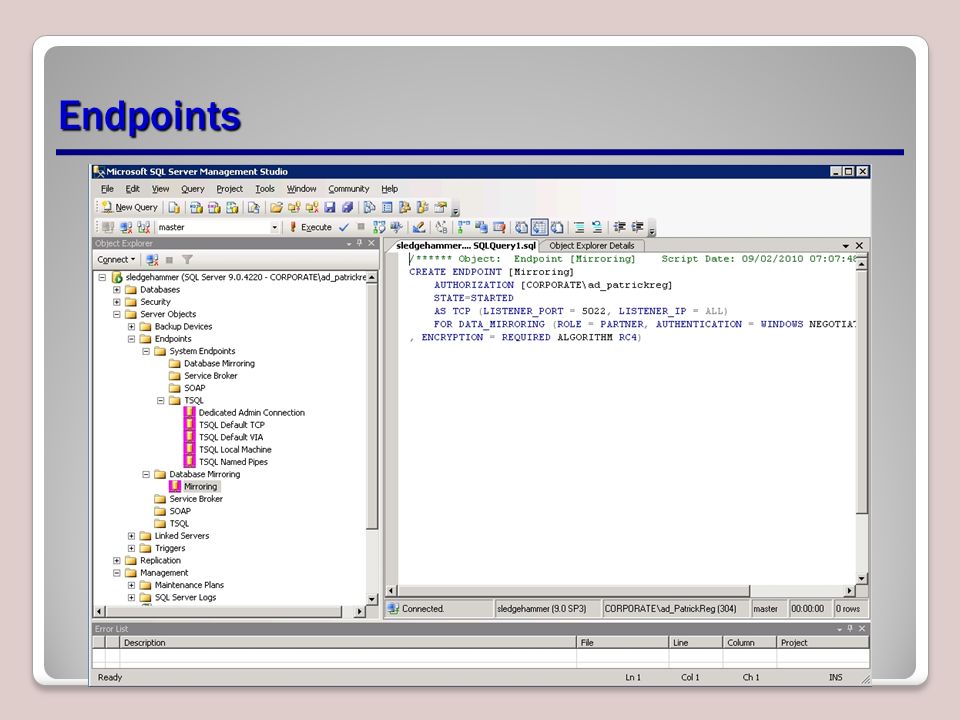Open the File menu
Screen dimensions: 960x720
tap(107, 189)
